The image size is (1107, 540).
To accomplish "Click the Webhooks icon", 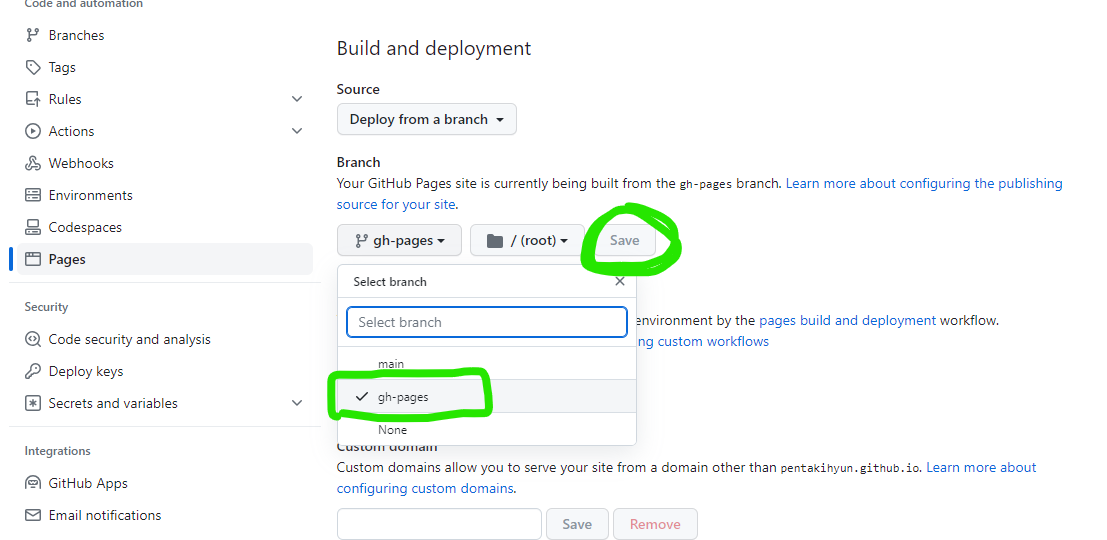I will [x=32, y=163].
